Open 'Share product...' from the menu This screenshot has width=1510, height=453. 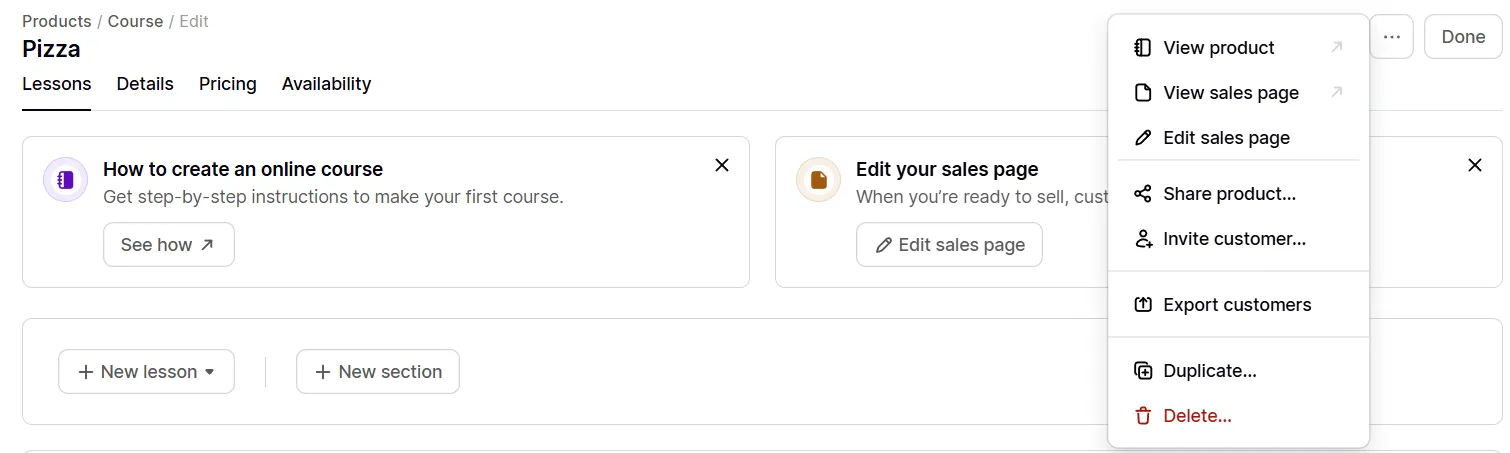pyautogui.click(x=1229, y=194)
